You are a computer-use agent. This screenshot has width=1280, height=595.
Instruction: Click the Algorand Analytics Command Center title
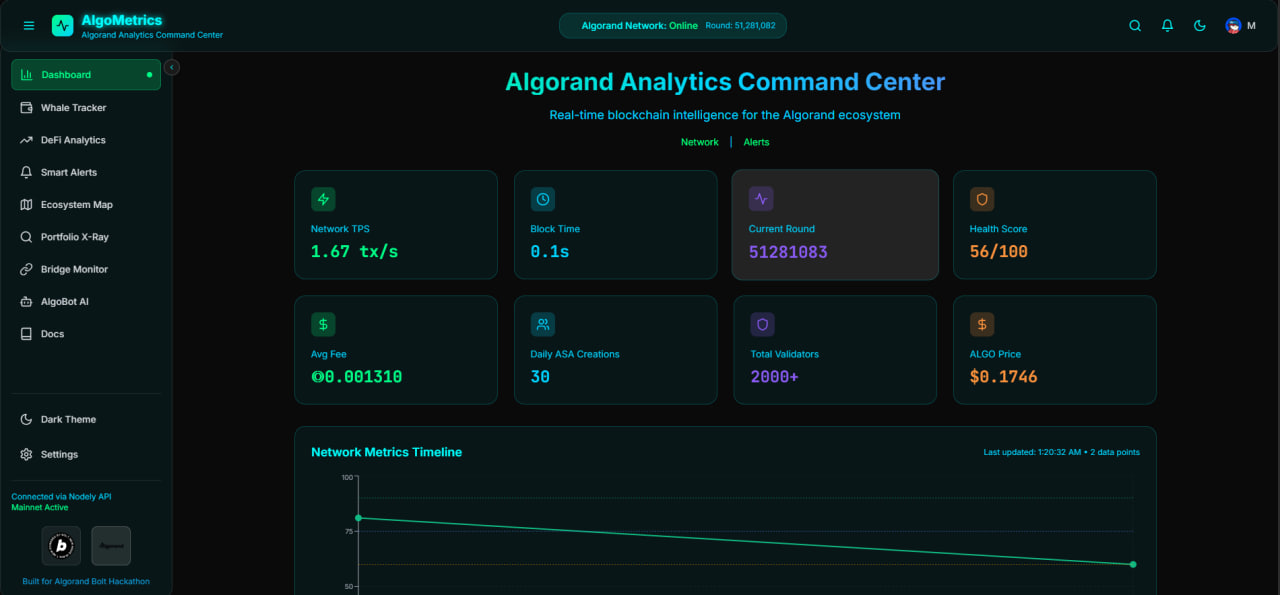(725, 82)
